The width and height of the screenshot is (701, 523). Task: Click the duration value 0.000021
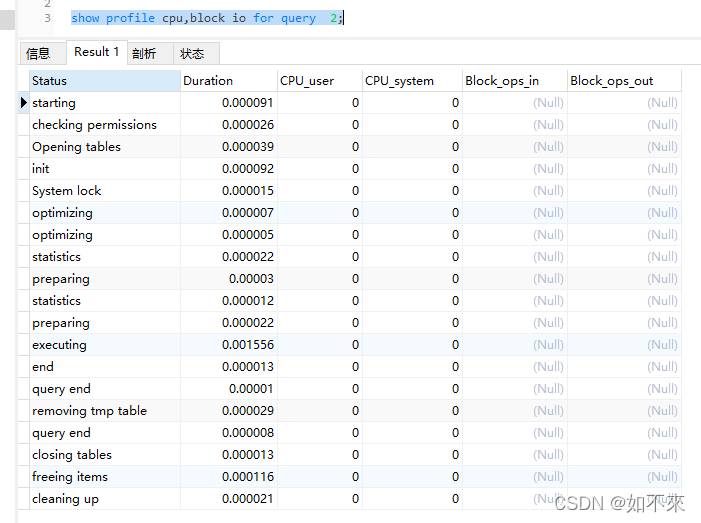coord(248,498)
